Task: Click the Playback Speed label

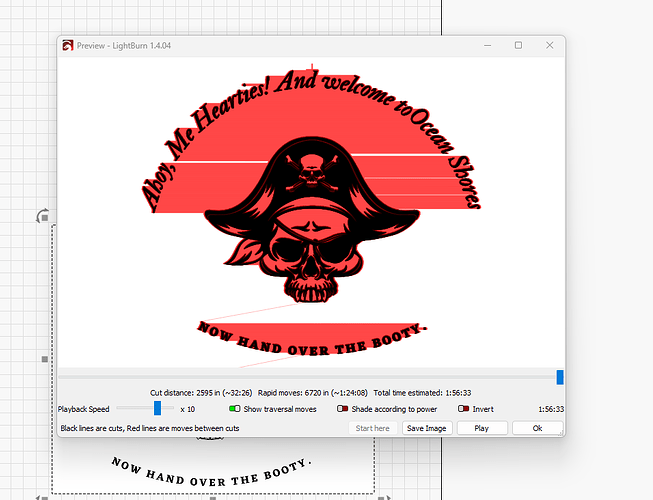Action: (84, 409)
